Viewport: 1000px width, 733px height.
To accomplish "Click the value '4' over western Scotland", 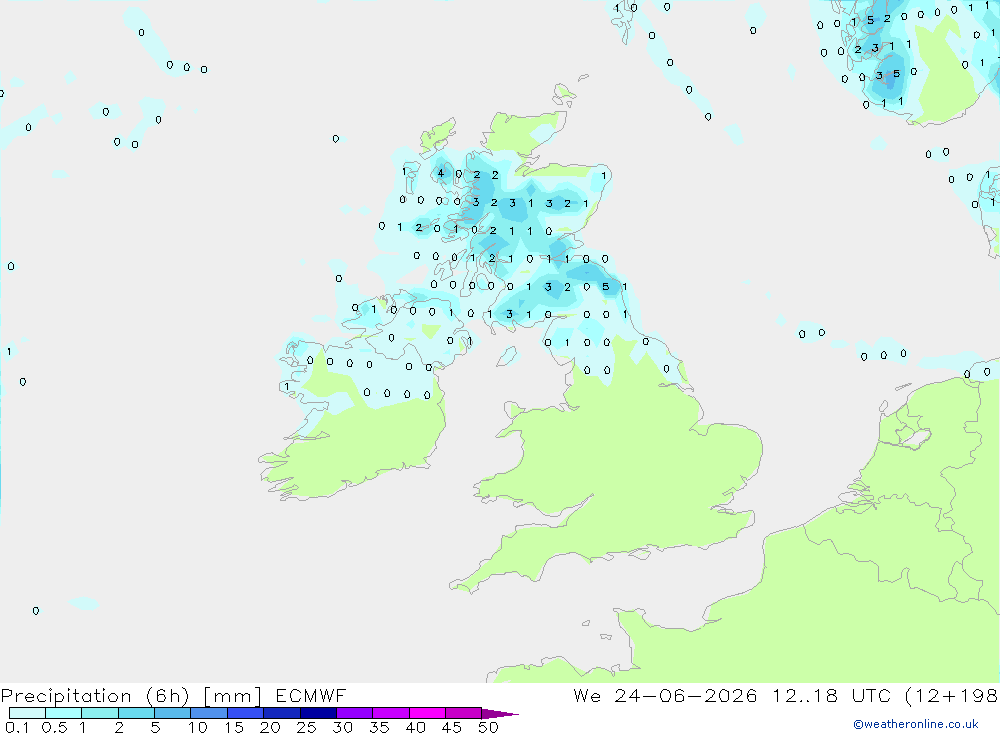I will (440, 173).
